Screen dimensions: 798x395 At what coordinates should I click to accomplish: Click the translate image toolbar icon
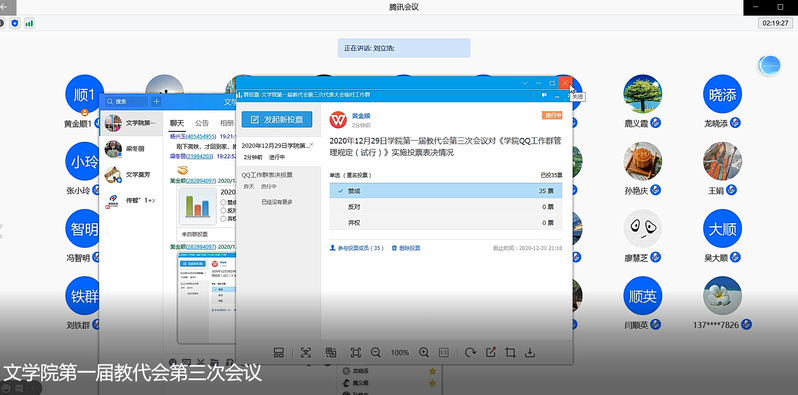click(x=331, y=352)
